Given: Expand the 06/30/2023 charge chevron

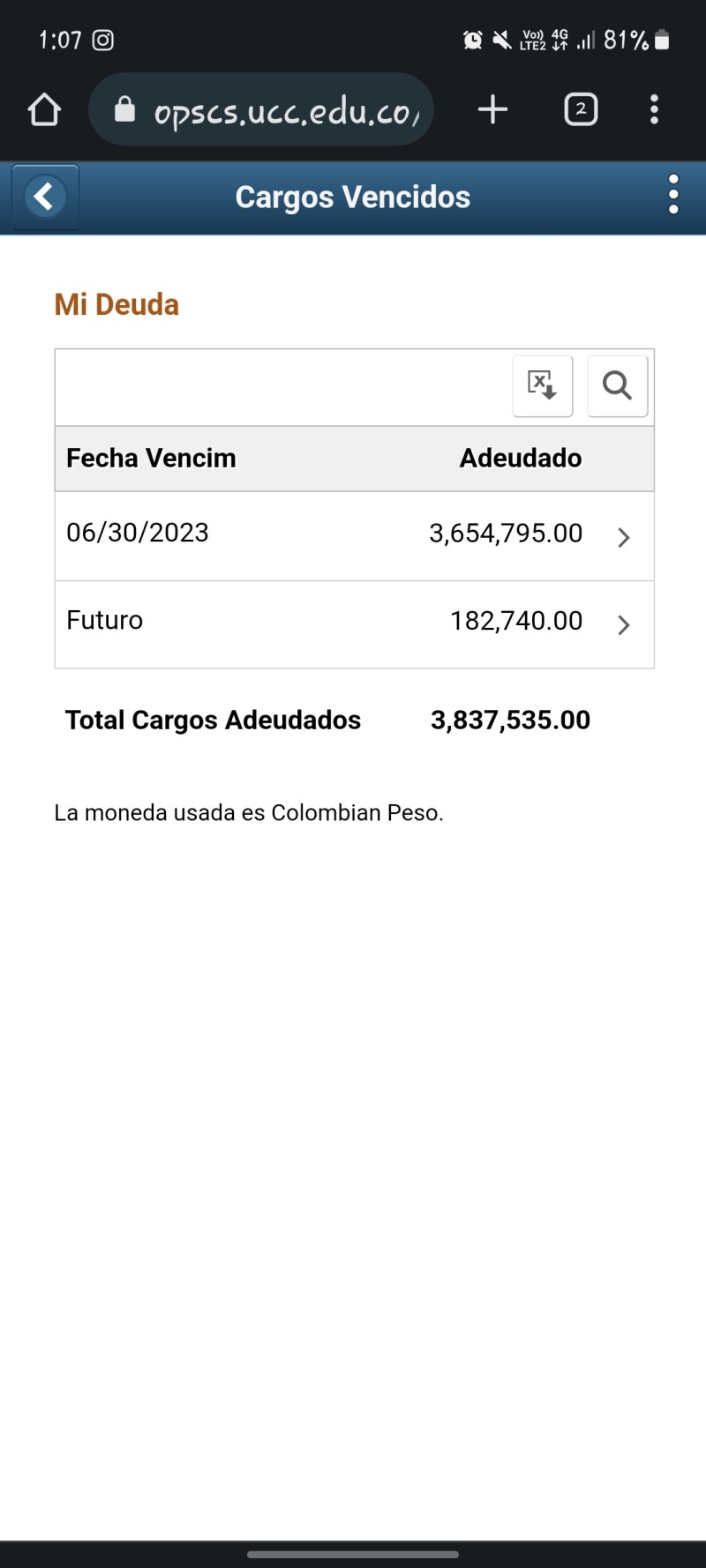Looking at the screenshot, I should point(624,537).
